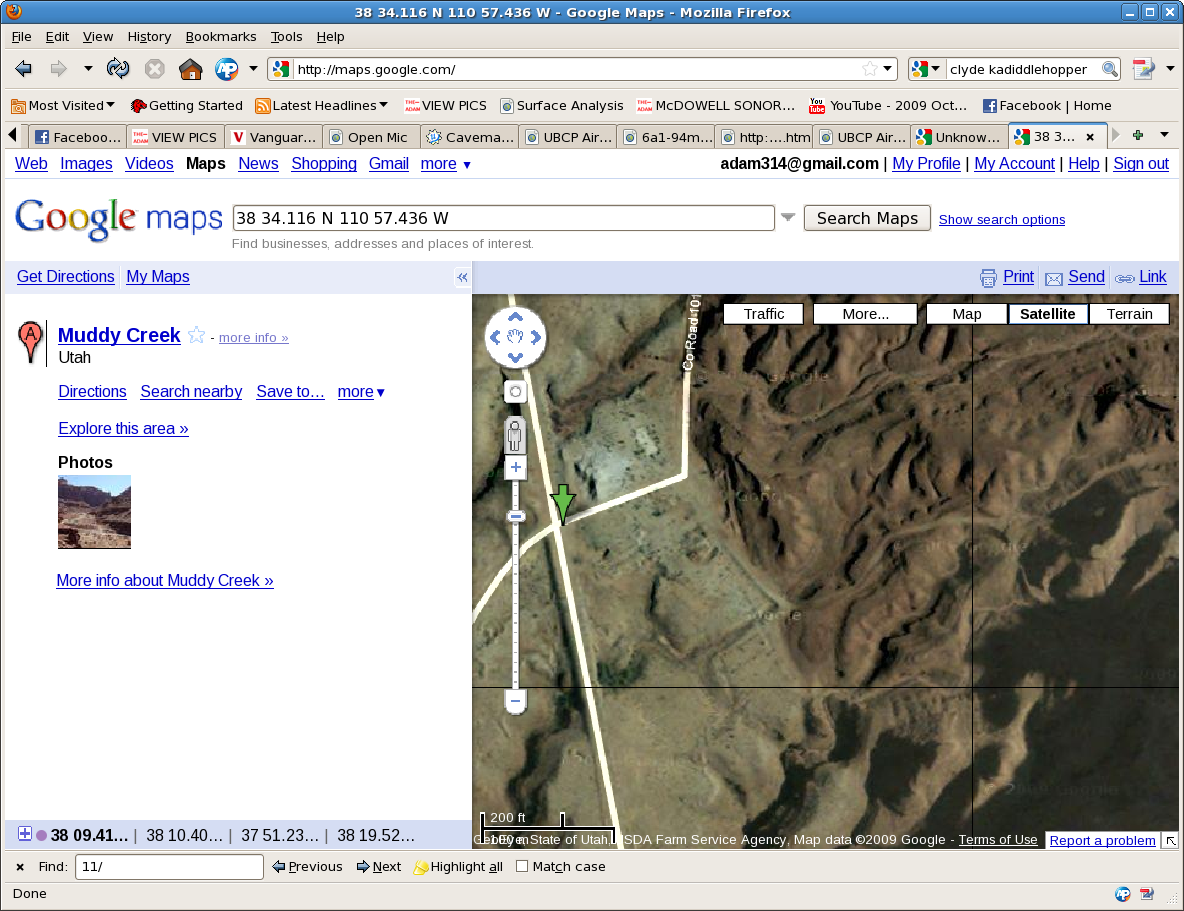The image size is (1184, 911).
Task: Switch to the Open Mic tab
Action: tap(372, 137)
